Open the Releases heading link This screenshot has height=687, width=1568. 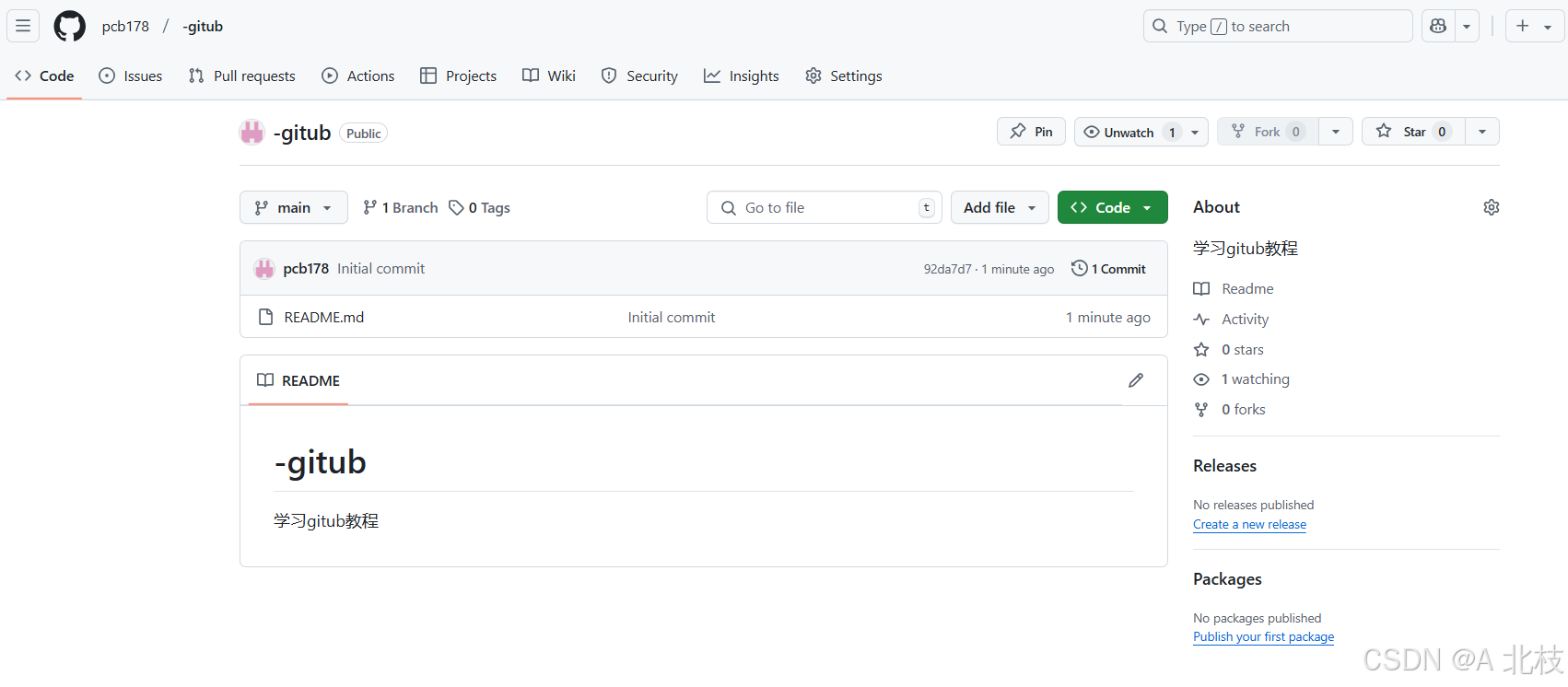click(1224, 466)
